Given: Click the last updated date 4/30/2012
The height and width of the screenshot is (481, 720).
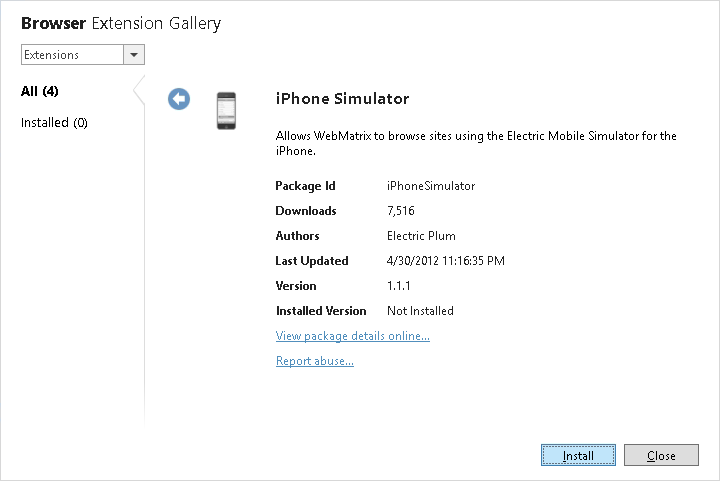Looking at the screenshot, I should point(445,261).
